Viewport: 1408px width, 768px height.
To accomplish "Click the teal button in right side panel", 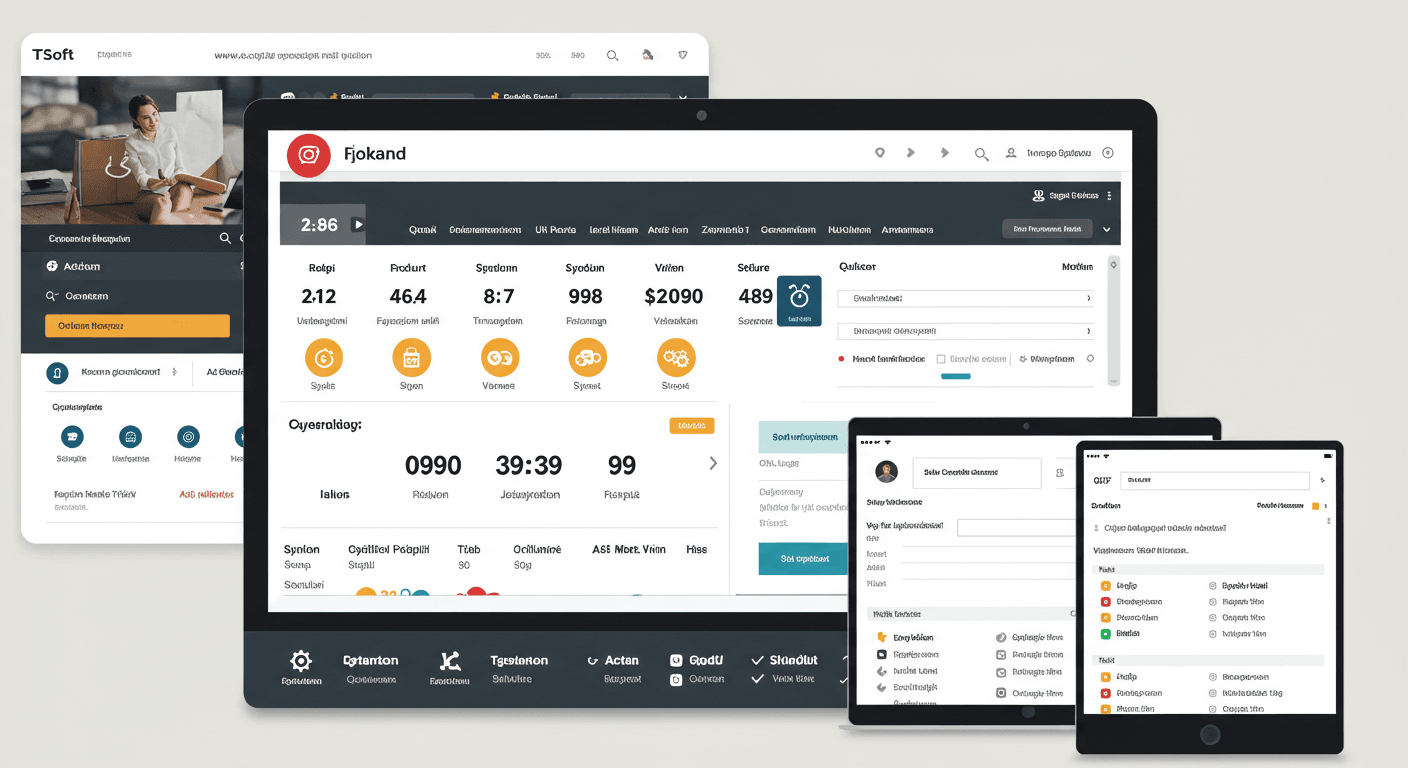I will click(x=803, y=558).
